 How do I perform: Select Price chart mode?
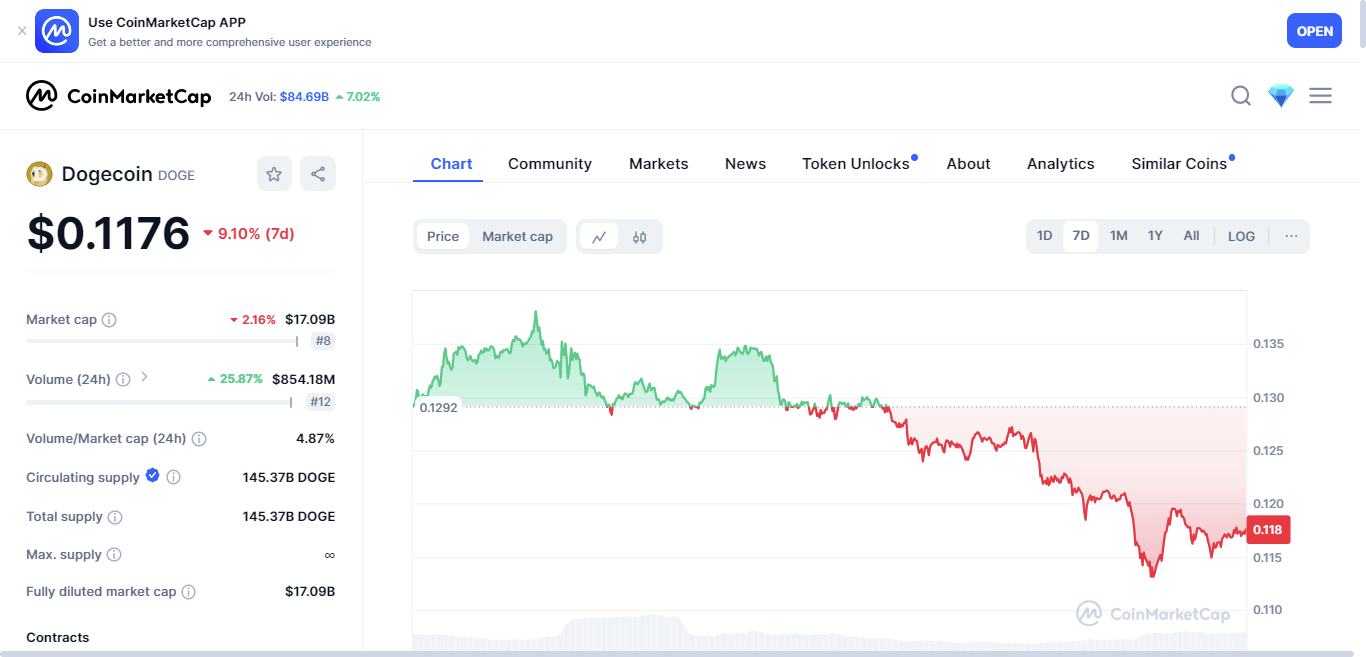coord(443,237)
